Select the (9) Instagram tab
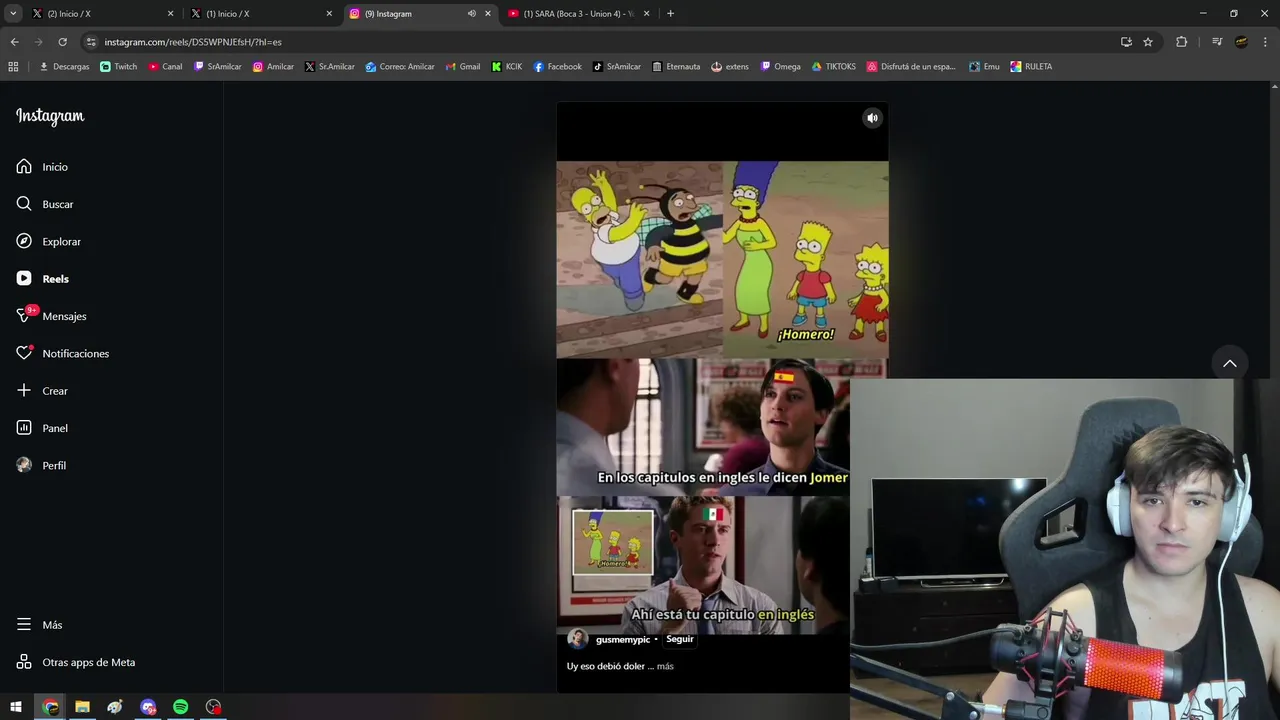 point(420,14)
